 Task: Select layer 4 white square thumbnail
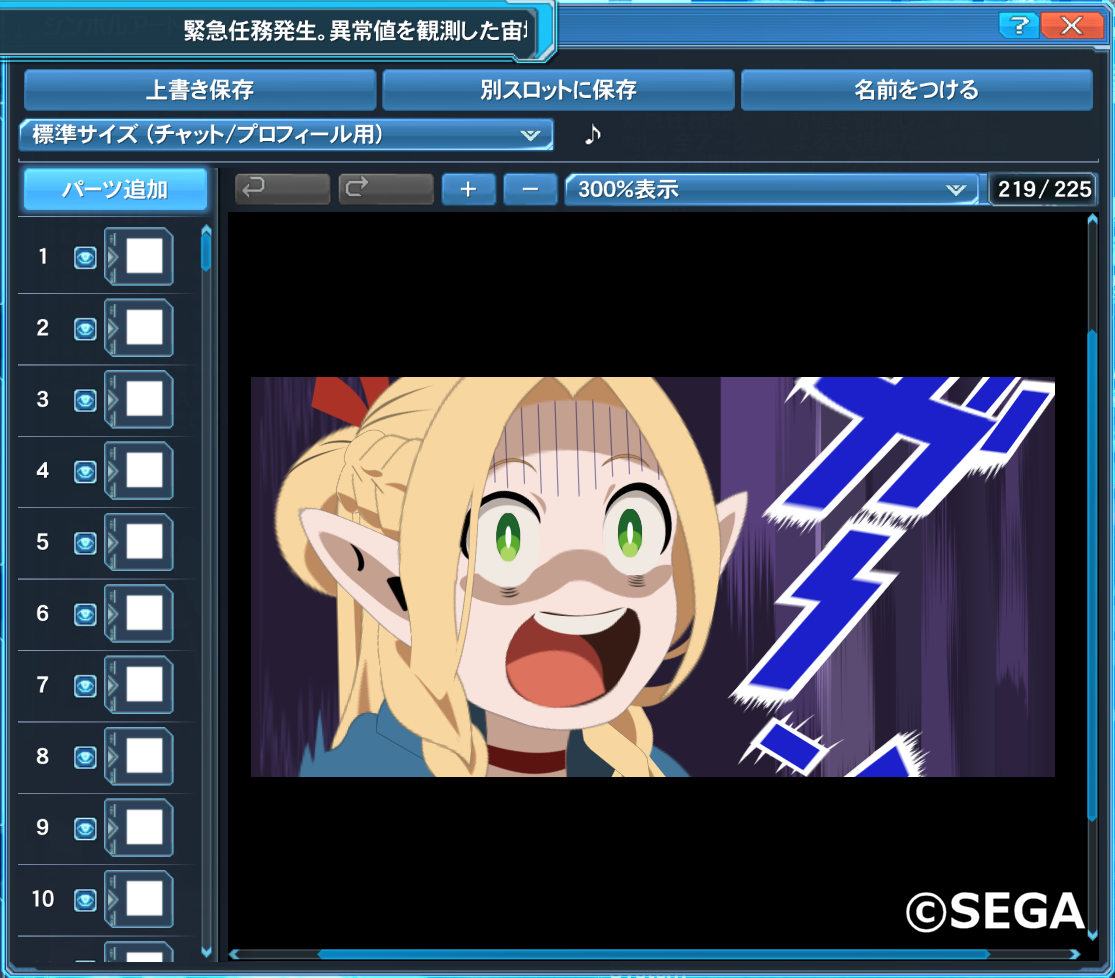pos(144,471)
